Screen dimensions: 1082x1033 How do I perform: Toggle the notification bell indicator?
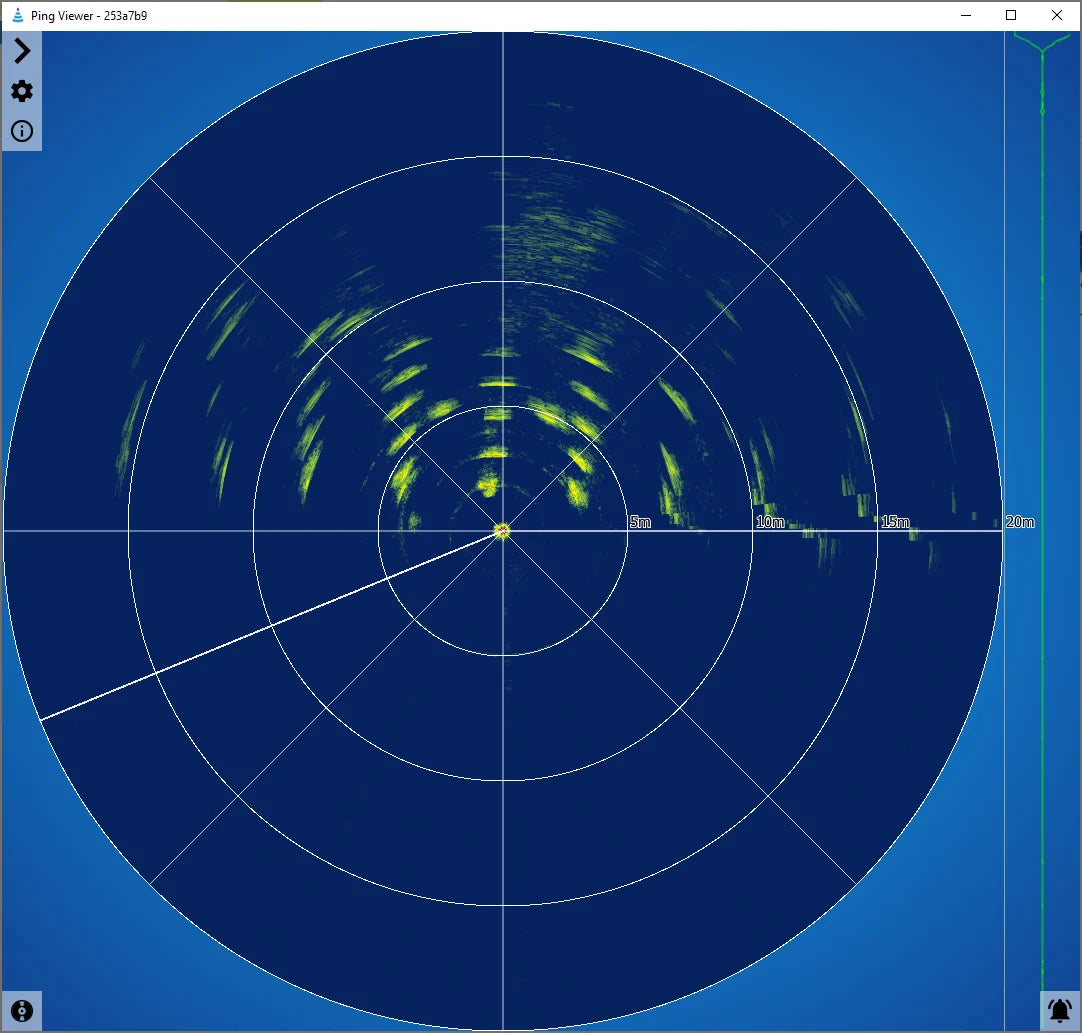1059,1010
